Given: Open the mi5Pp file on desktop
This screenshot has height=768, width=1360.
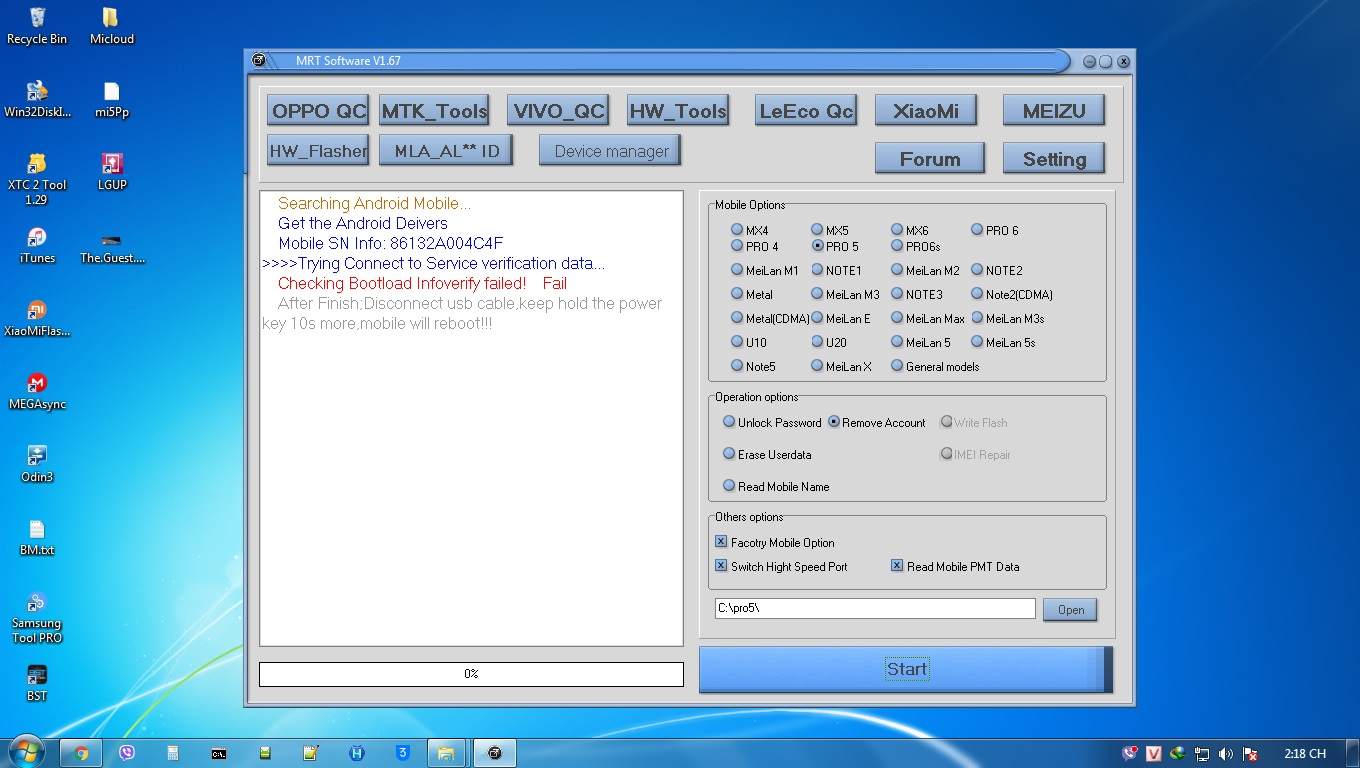Looking at the screenshot, I should (x=112, y=99).
